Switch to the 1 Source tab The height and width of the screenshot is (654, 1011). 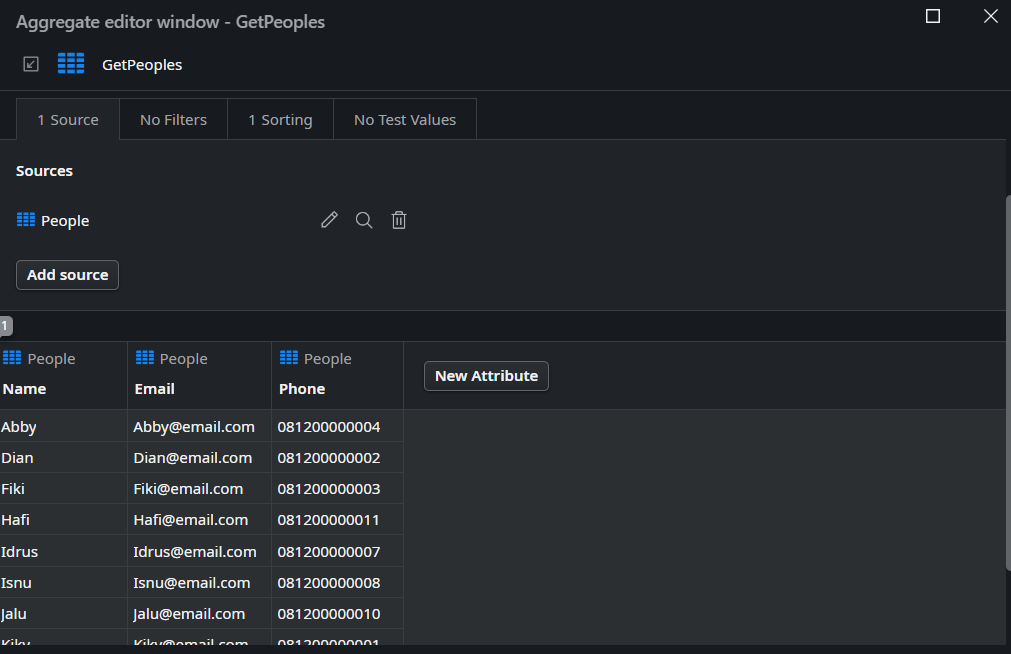pyautogui.click(x=68, y=120)
